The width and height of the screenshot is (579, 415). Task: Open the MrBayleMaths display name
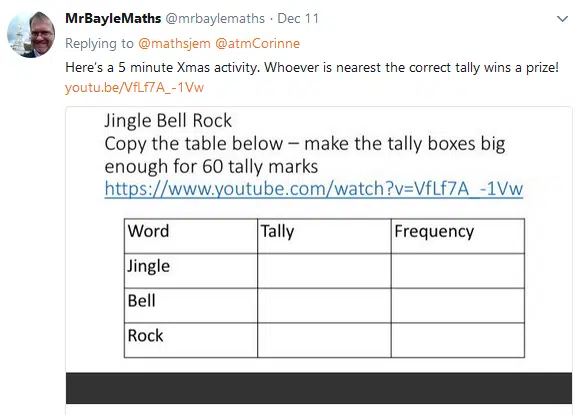coord(113,18)
